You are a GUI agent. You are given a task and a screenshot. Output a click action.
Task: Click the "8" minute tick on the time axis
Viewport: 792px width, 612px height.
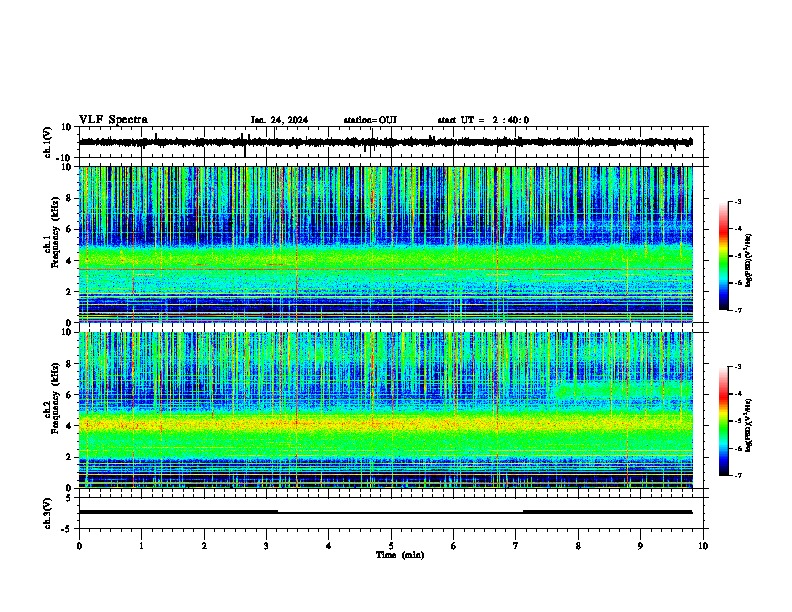[x=578, y=546]
